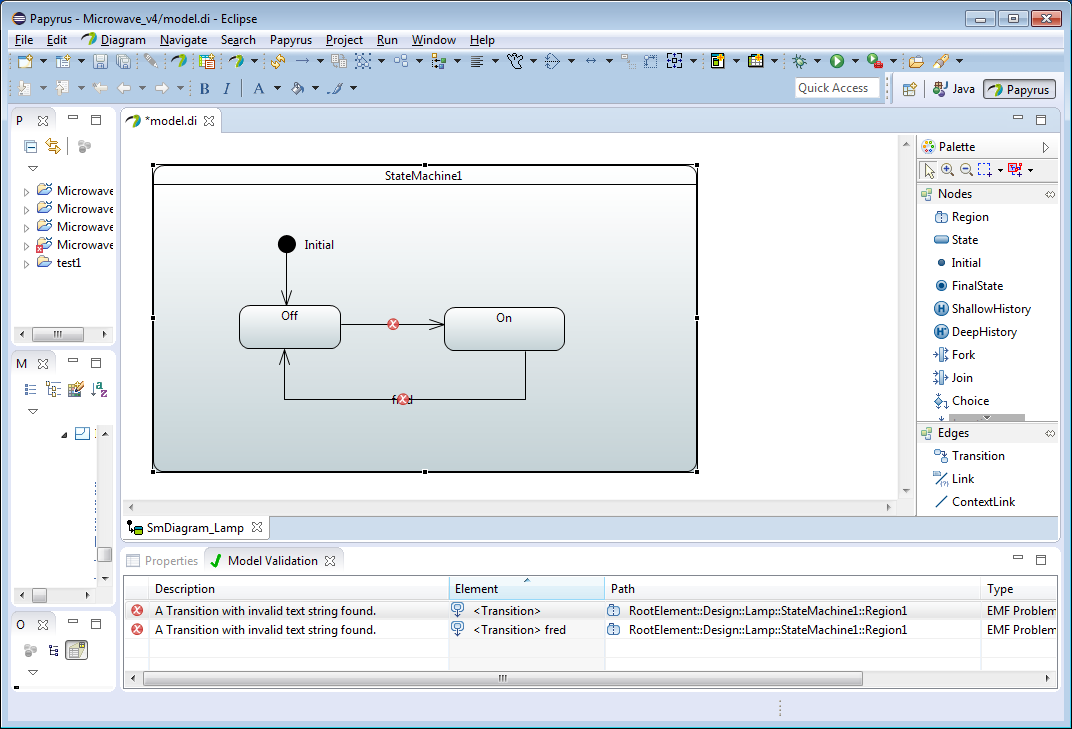Open the Papyrus menu
Screen dimensions: 1072x729
(291, 40)
